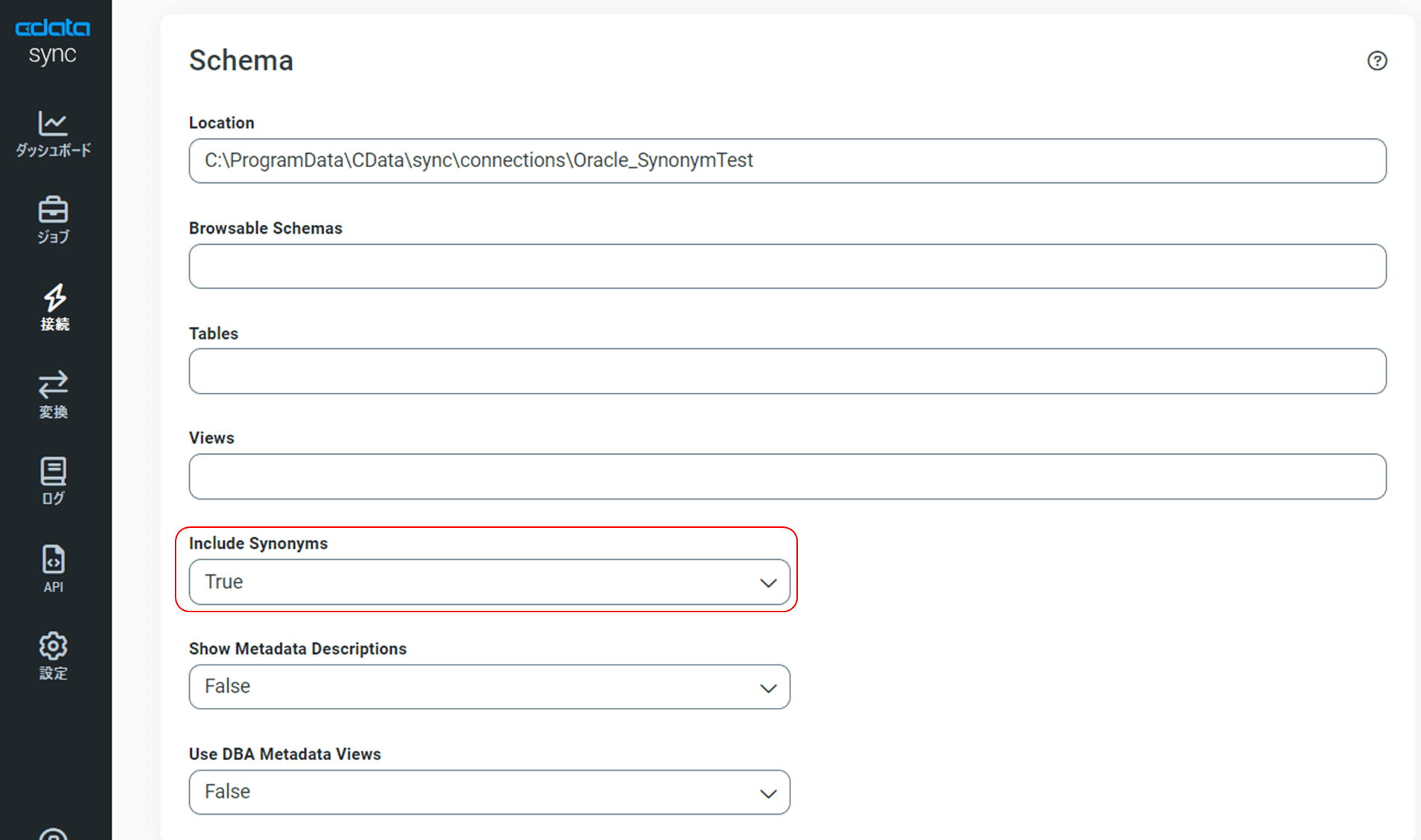Select the Connections lightning bolt icon

55,298
